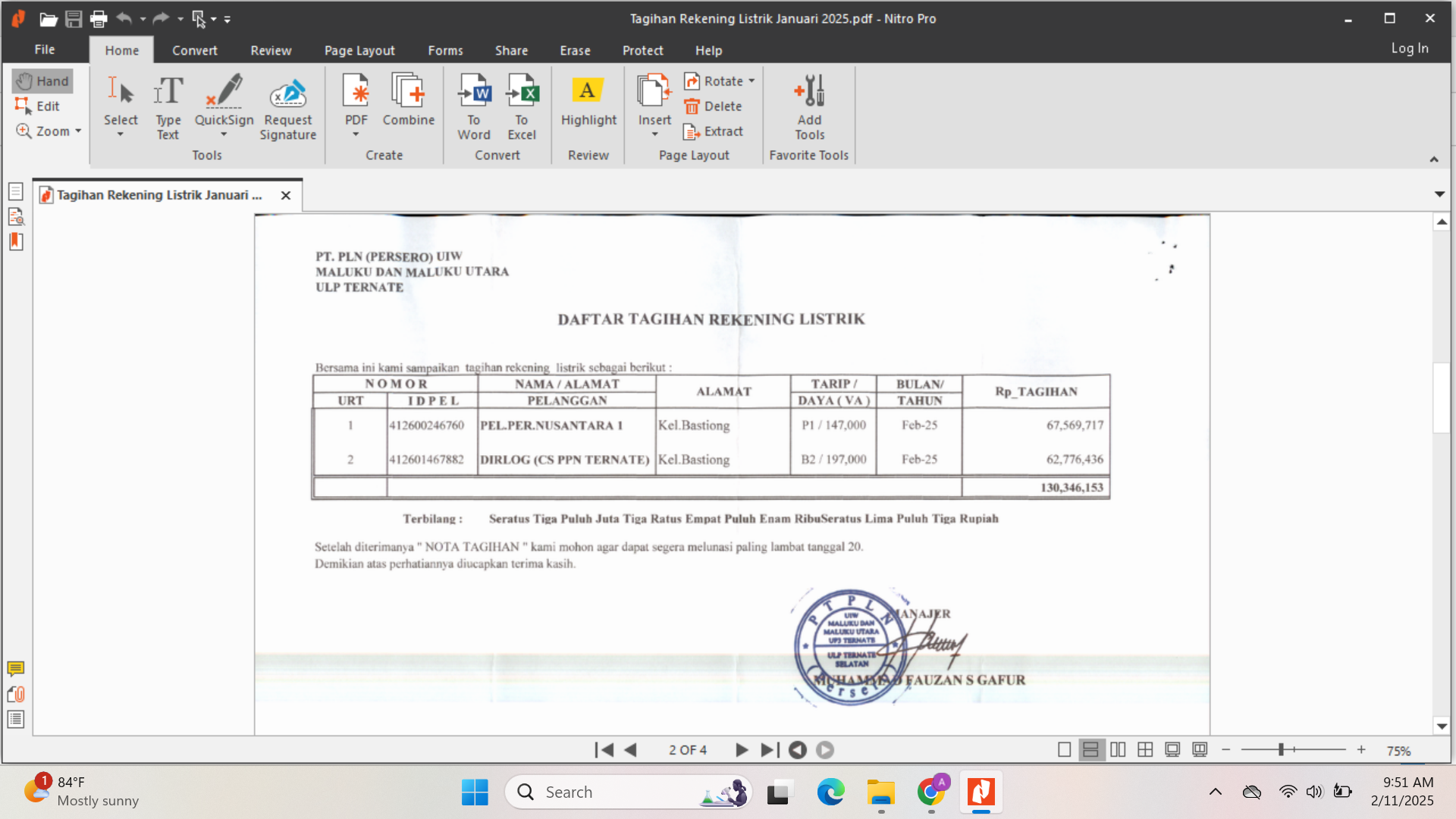The height and width of the screenshot is (819, 1456).
Task: Delete pages with the Delete button
Action: tap(713, 106)
